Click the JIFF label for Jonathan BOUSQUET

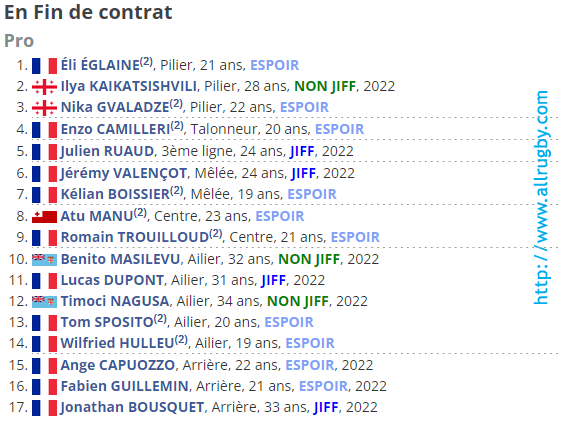(326, 408)
